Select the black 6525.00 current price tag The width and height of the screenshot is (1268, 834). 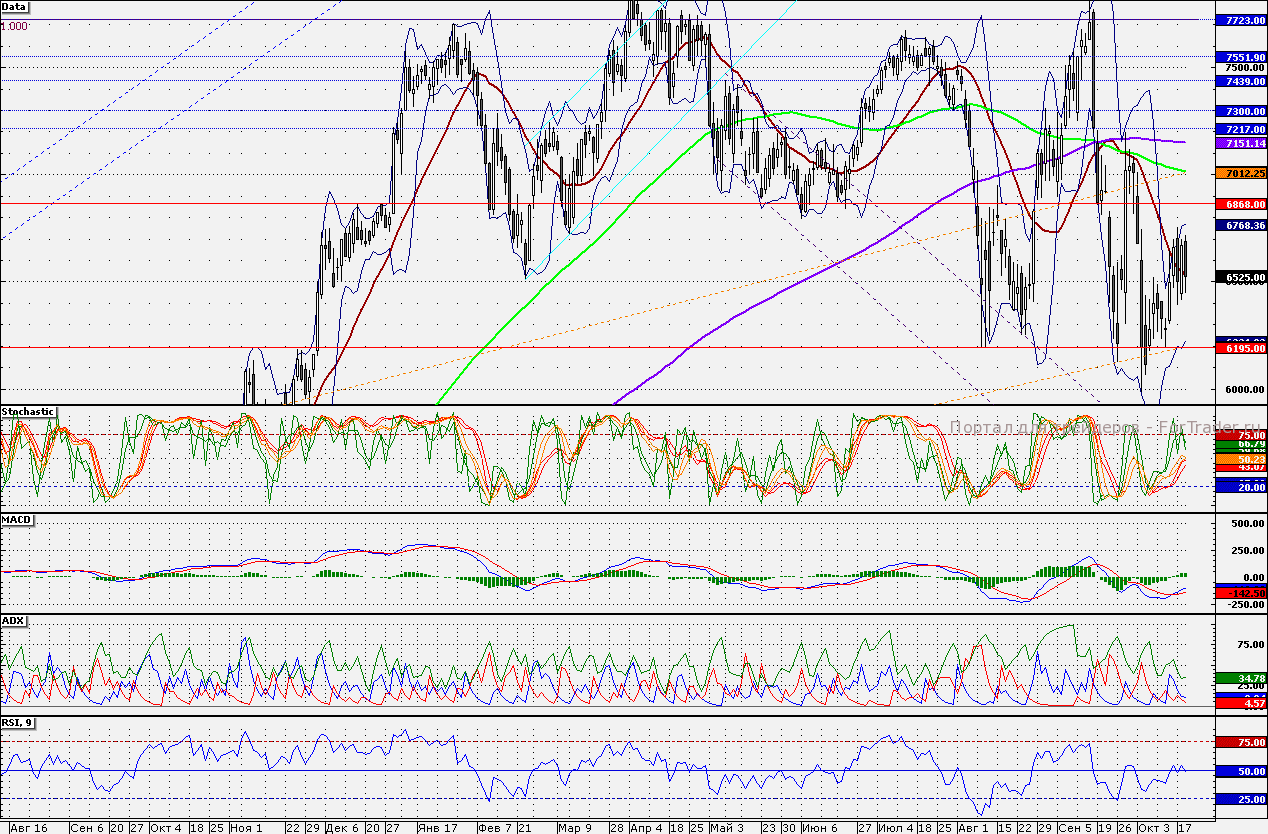point(1239,277)
